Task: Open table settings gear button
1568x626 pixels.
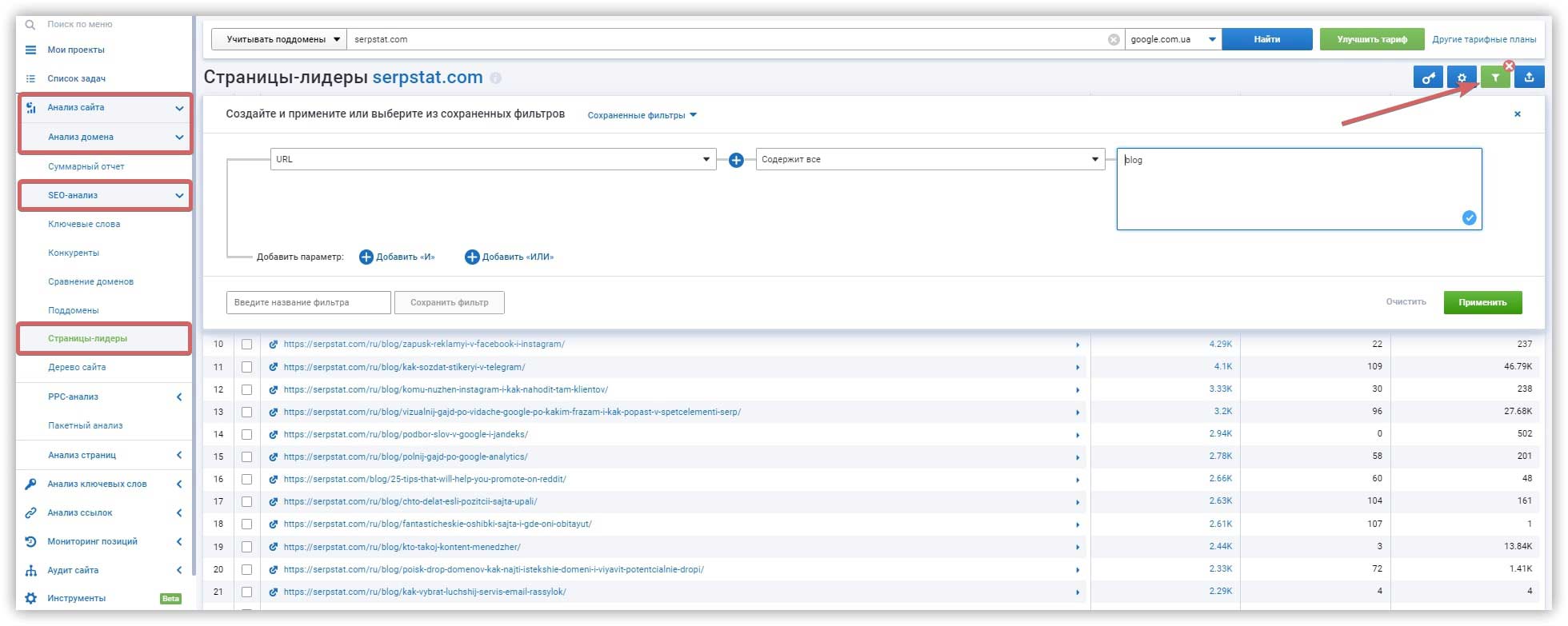Action: point(1462,78)
